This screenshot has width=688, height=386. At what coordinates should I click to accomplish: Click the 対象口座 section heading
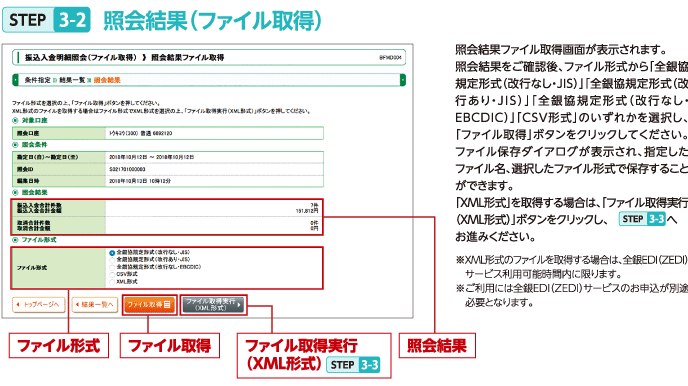[35, 121]
